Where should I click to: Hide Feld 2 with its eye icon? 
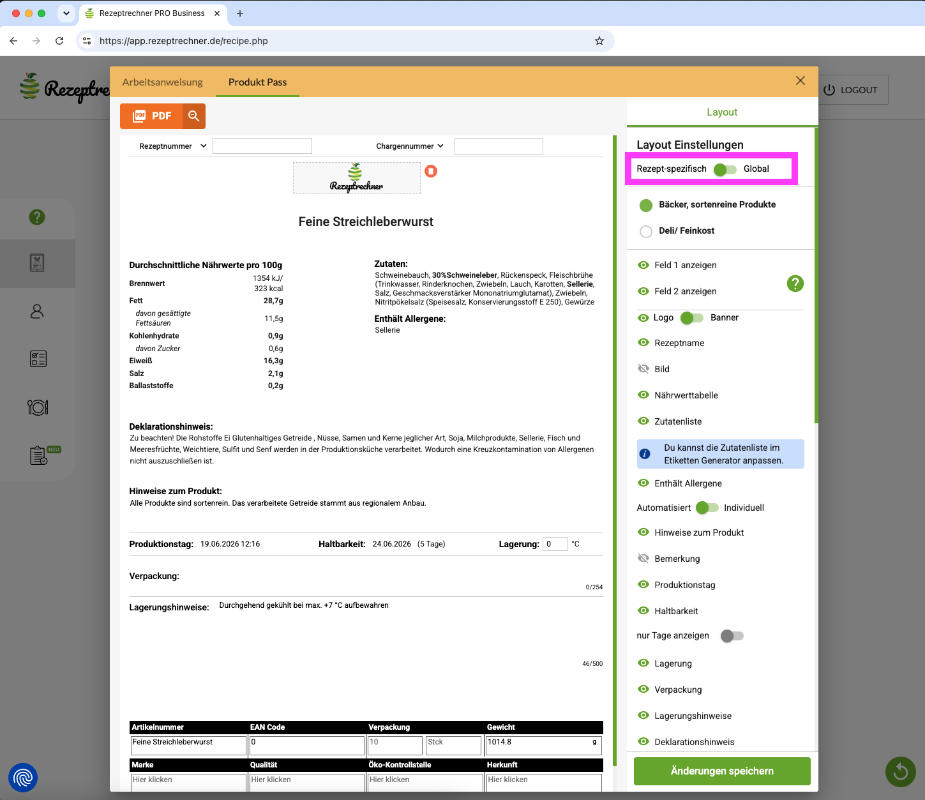(x=644, y=291)
